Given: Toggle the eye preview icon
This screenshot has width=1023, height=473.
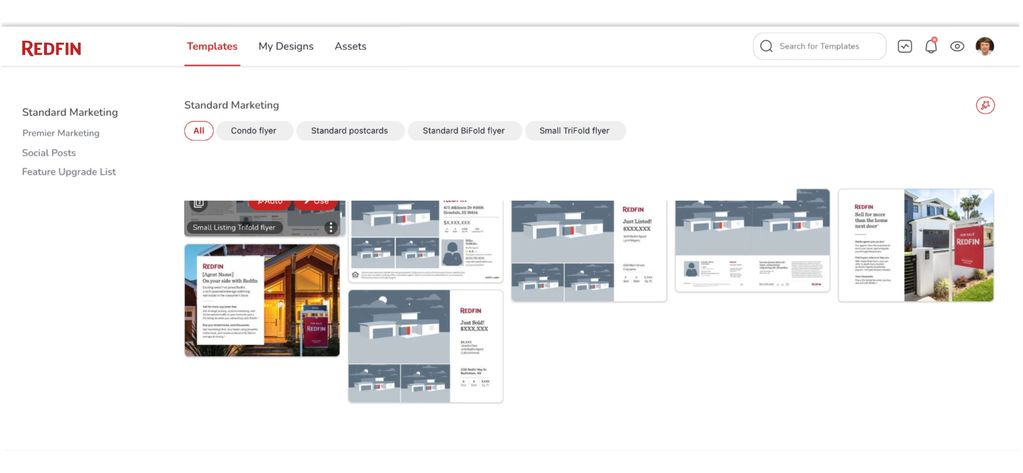Looking at the screenshot, I should (x=957, y=46).
